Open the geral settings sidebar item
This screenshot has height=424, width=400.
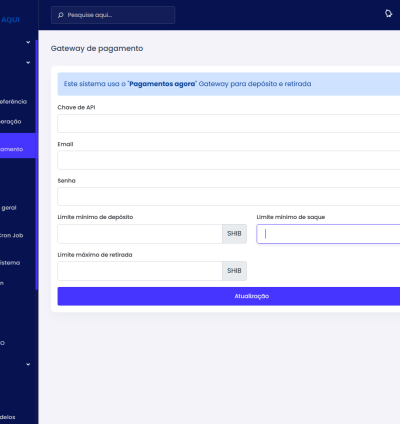point(9,208)
